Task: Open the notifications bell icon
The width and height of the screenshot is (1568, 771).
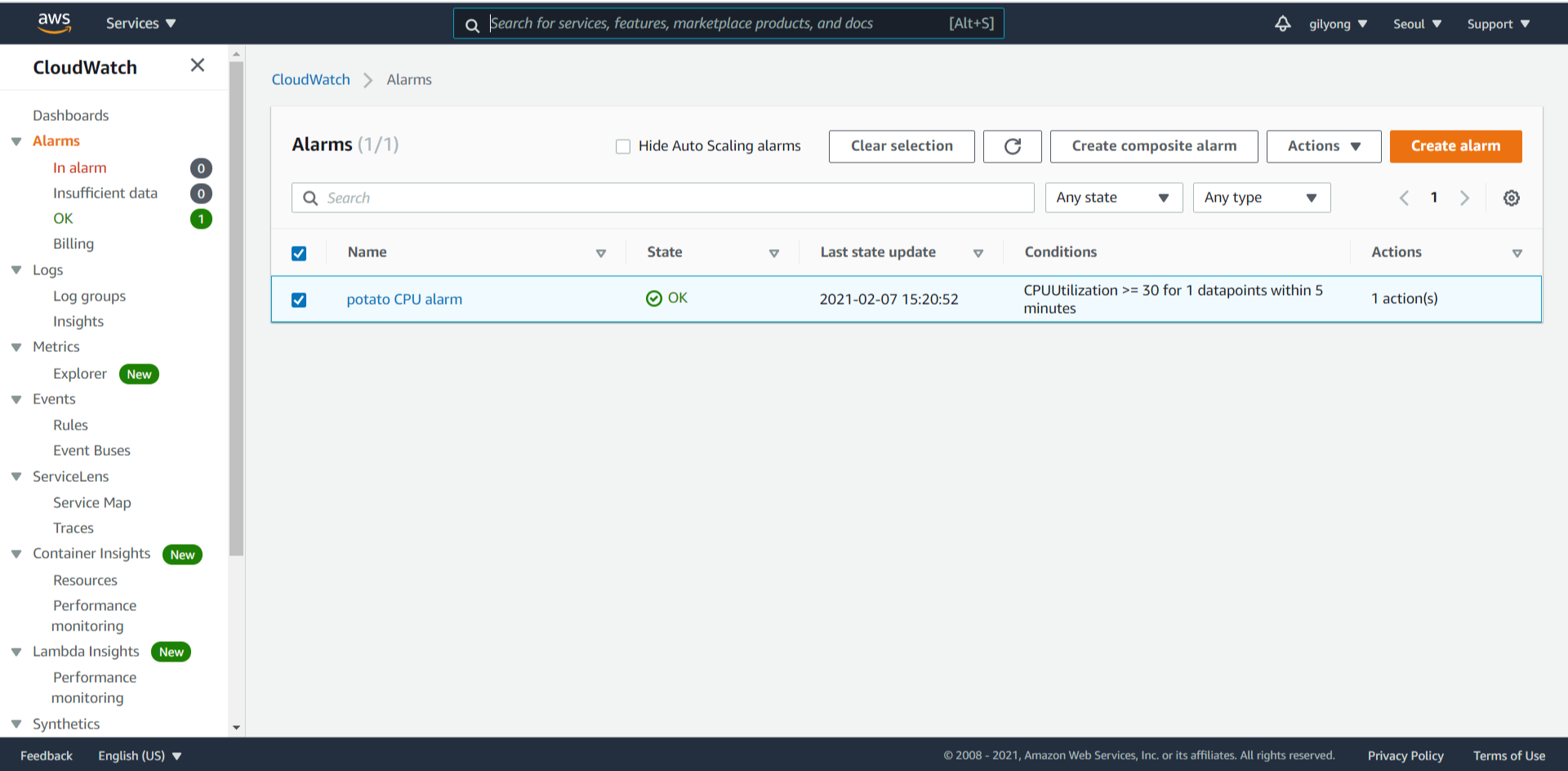Action: [x=1283, y=24]
